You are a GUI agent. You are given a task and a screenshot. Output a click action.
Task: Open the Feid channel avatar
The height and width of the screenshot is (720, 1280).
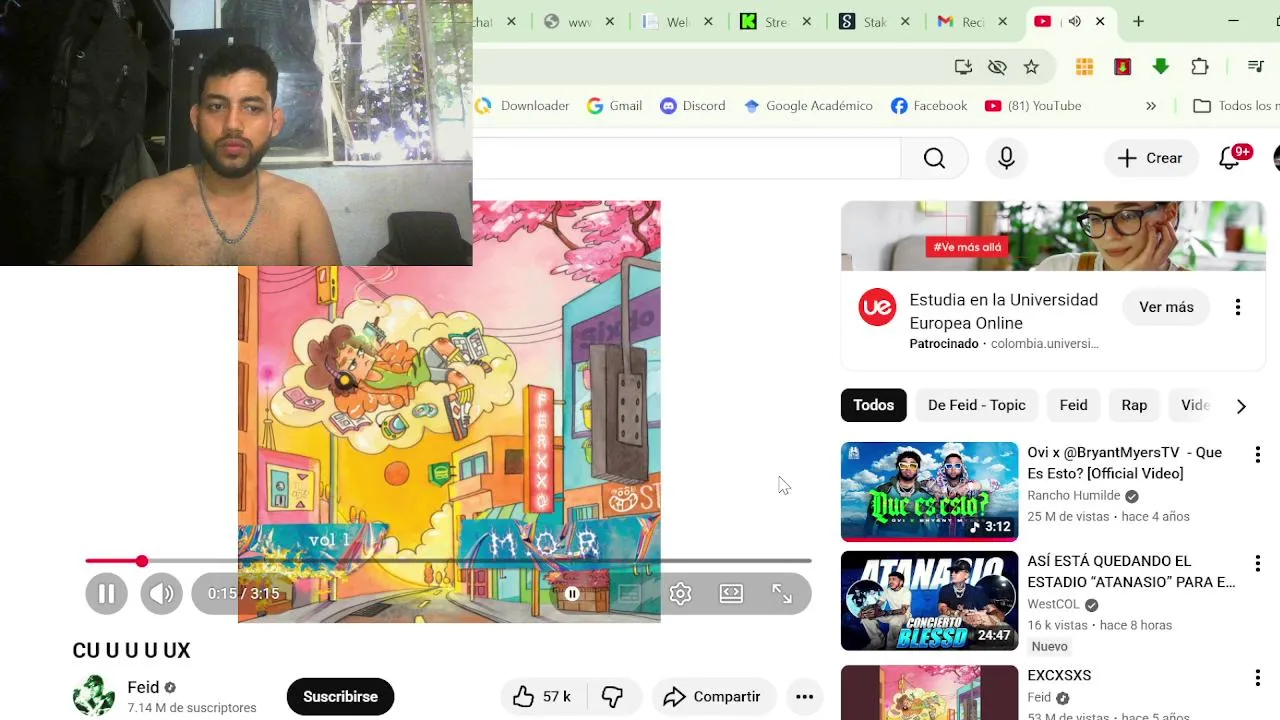94,696
